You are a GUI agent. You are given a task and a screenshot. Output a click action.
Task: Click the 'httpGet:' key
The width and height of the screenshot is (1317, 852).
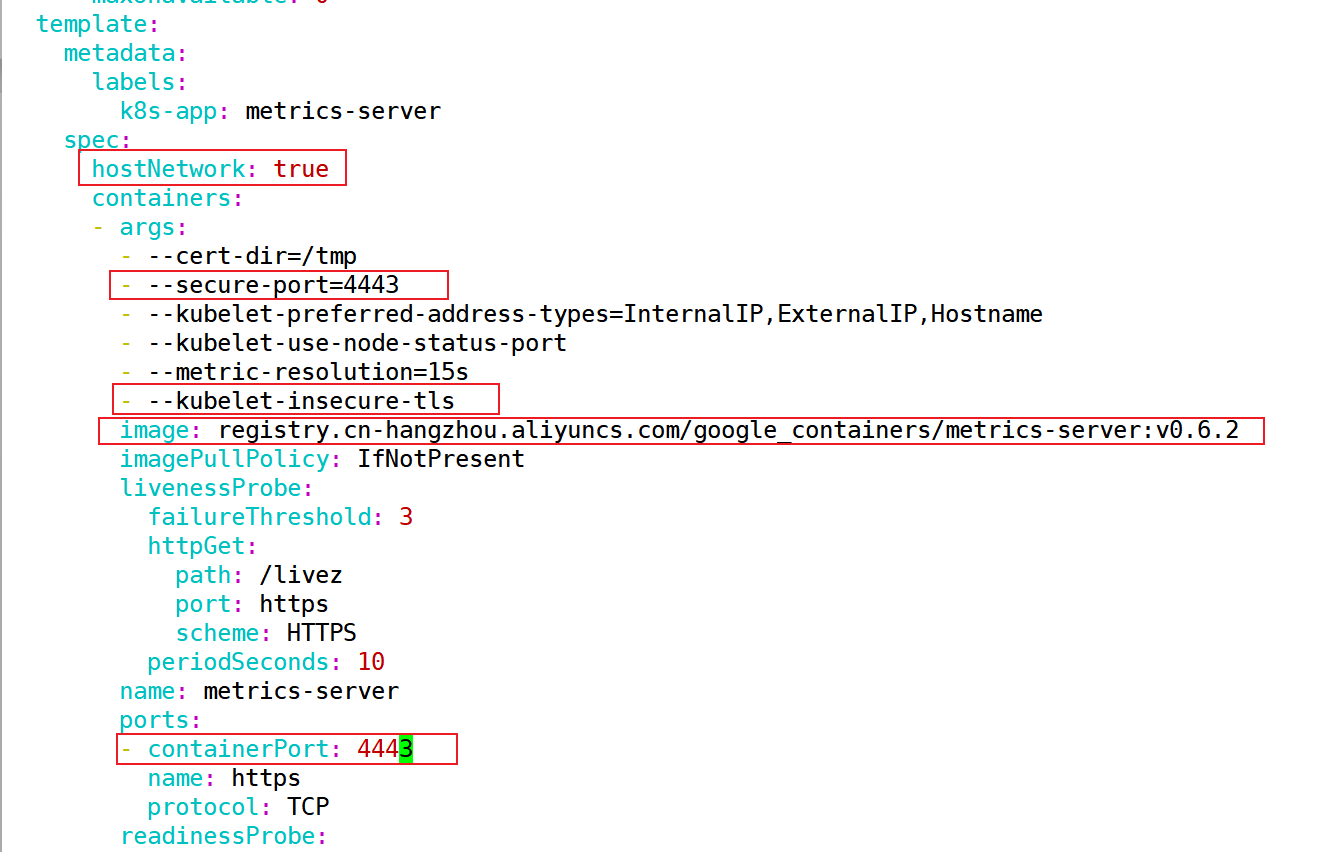point(203,546)
